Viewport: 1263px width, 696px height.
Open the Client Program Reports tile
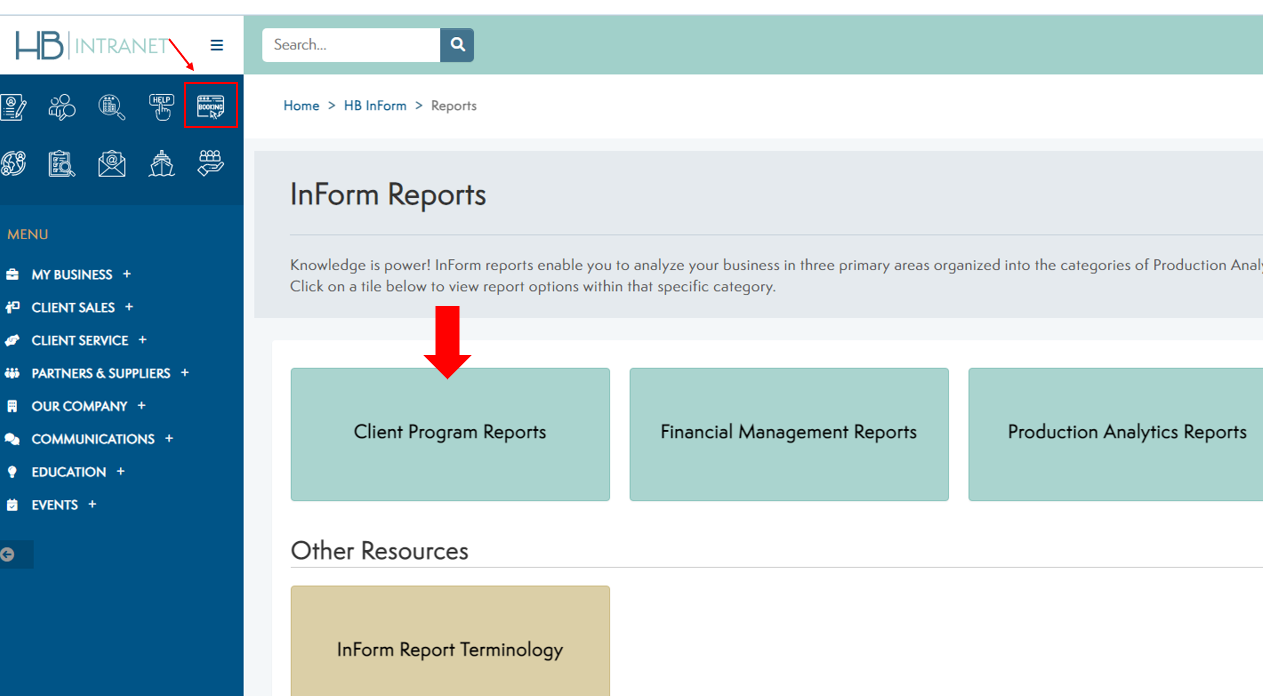[450, 434]
